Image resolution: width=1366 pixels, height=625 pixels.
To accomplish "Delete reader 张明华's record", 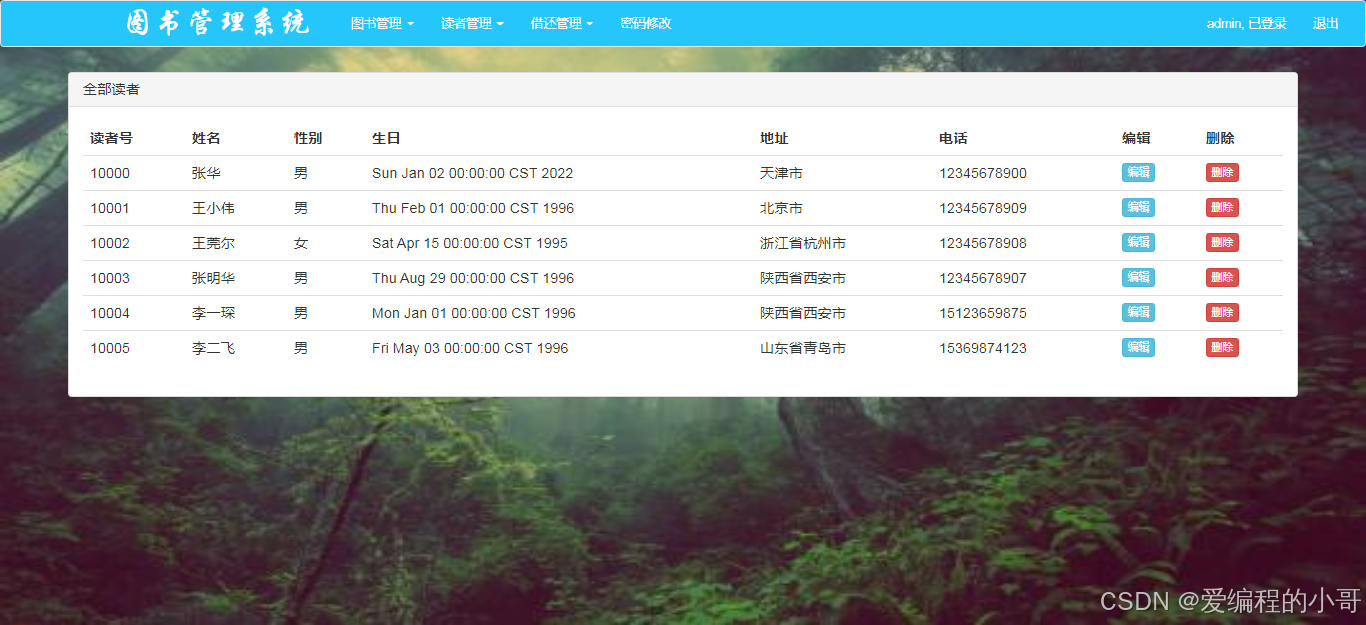I will click(x=1221, y=277).
